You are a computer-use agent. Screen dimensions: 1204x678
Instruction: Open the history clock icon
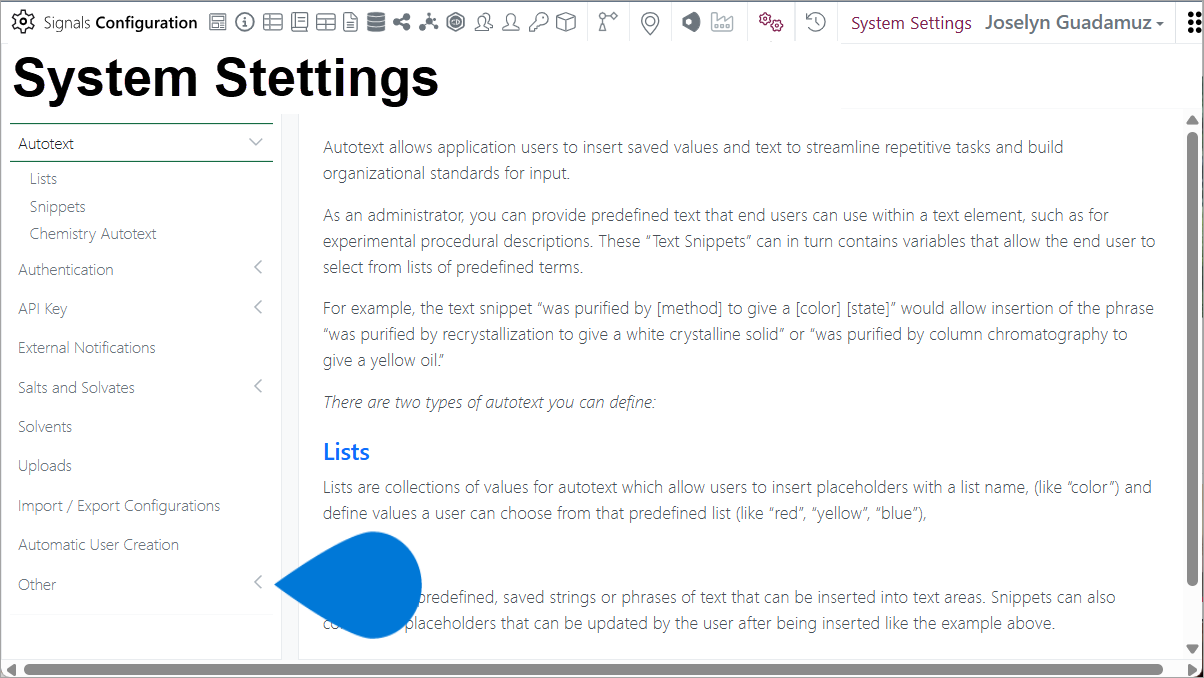[x=815, y=22]
